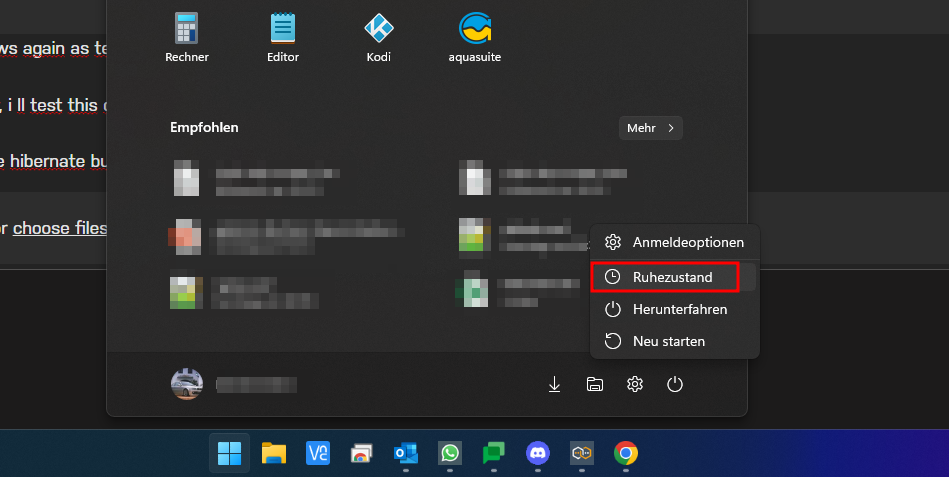The width and height of the screenshot is (949, 477).
Task: Open the user profile avatar
Action: click(x=186, y=384)
